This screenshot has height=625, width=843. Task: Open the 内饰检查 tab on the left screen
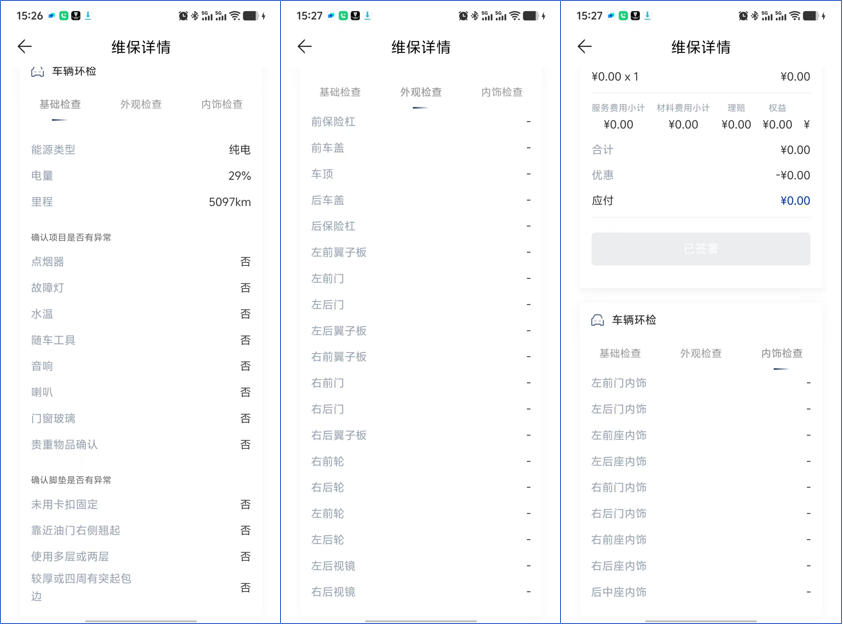point(222,104)
